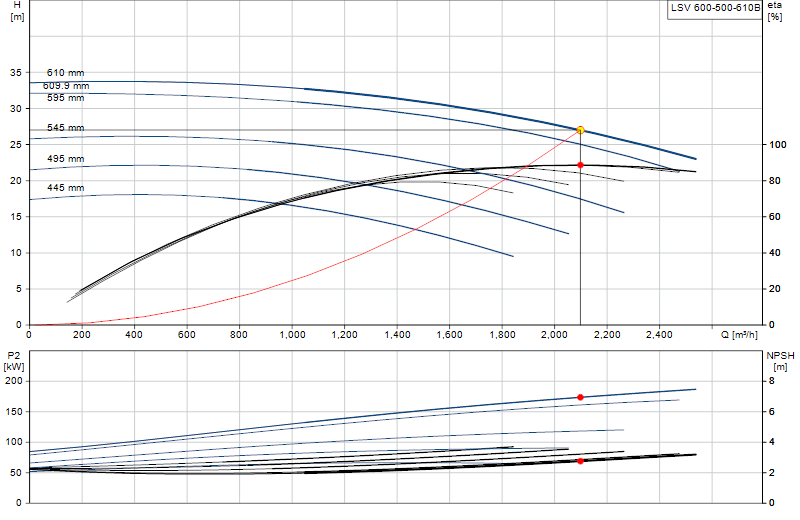800x520 pixels.
Task: Click the 495 mm impeller curve label
Action: (65, 159)
